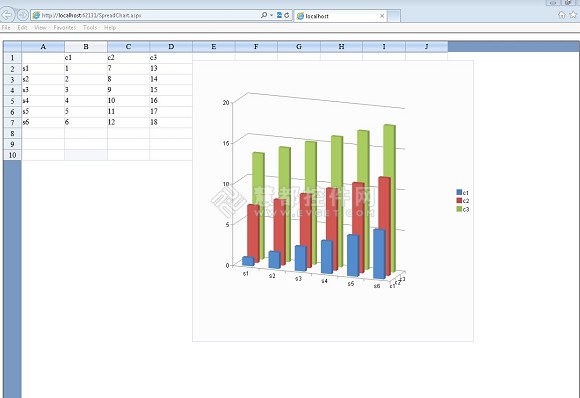Open the File menu
The image size is (580, 398).
tap(6, 28)
